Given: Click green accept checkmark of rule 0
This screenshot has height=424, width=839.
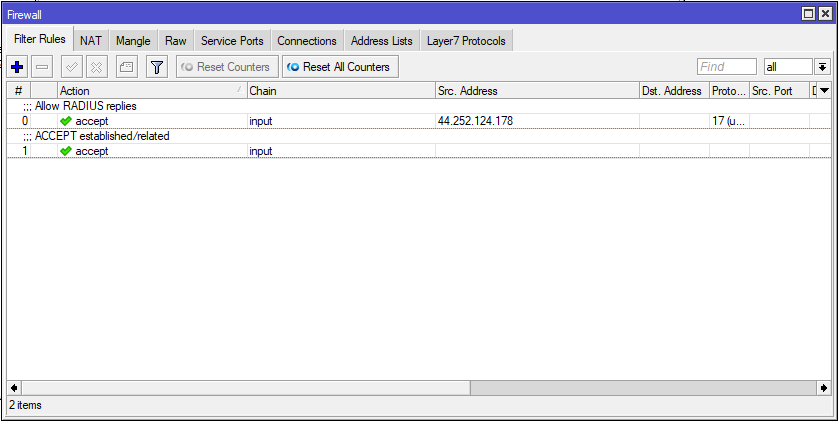Looking at the screenshot, I should [x=66, y=121].
